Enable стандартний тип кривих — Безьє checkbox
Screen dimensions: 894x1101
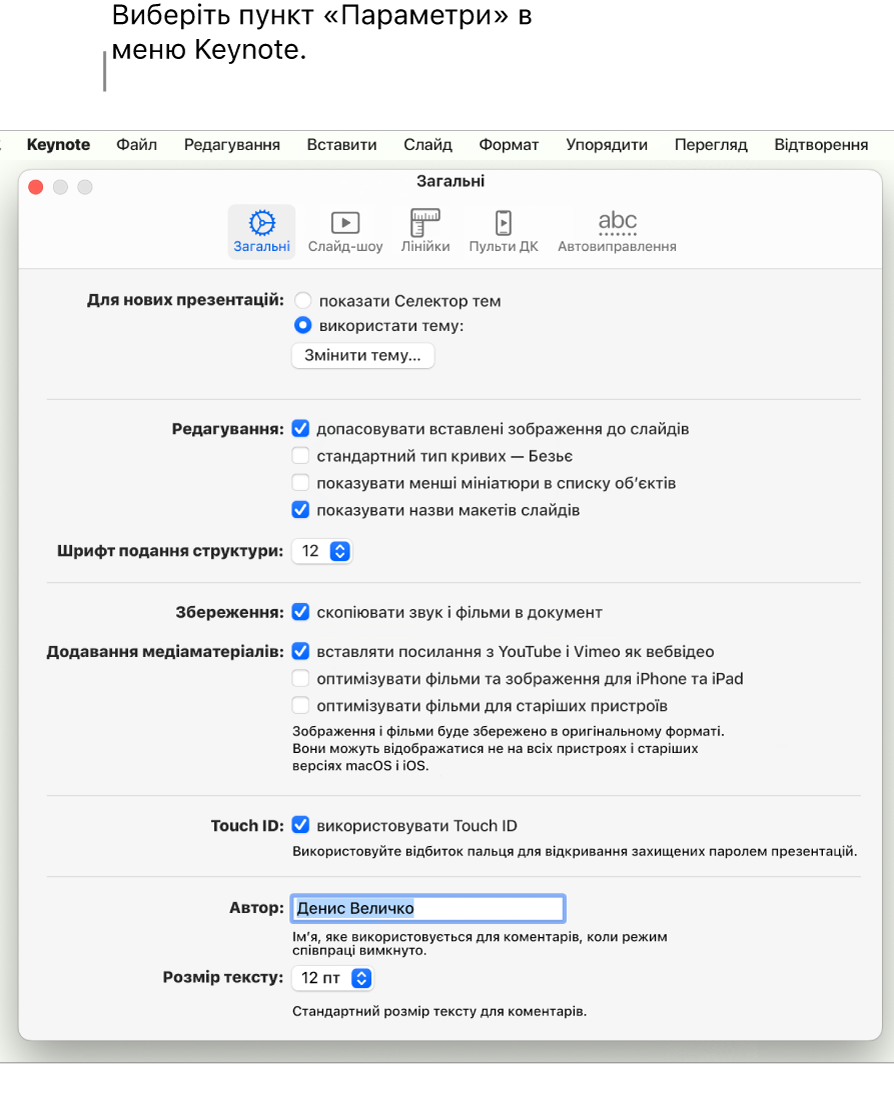(x=301, y=456)
